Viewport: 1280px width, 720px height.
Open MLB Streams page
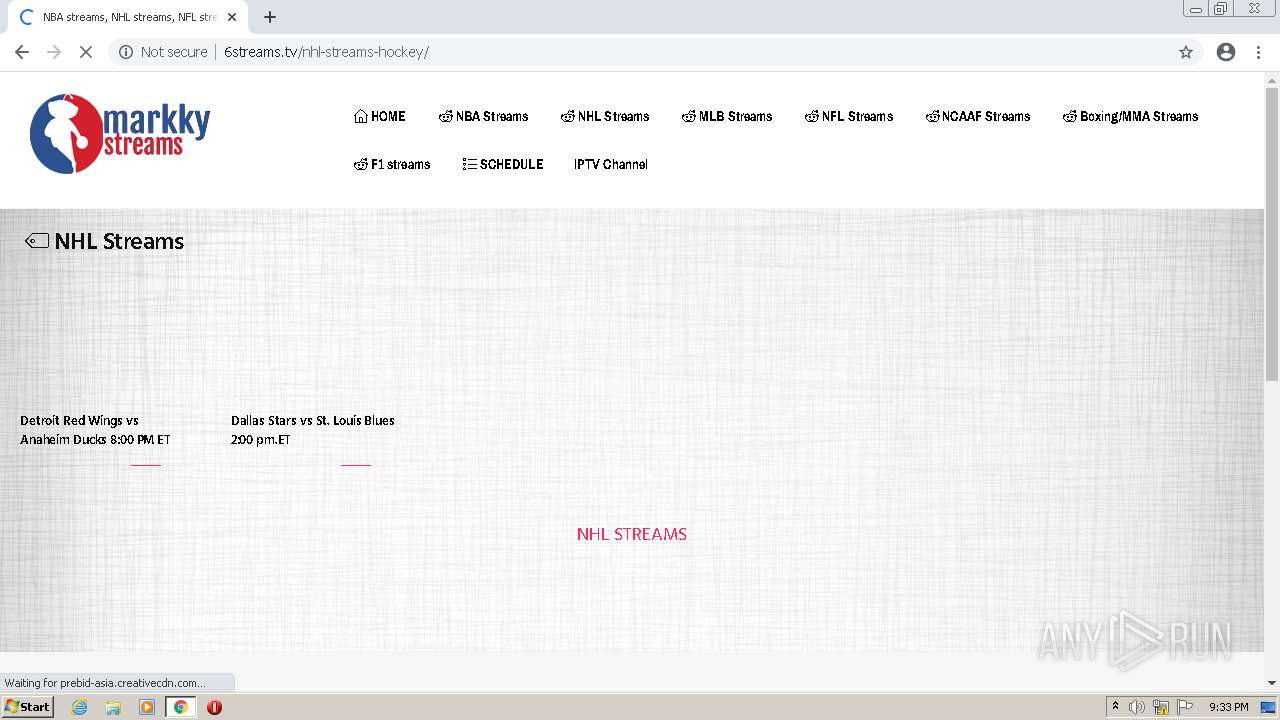point(727,116)
